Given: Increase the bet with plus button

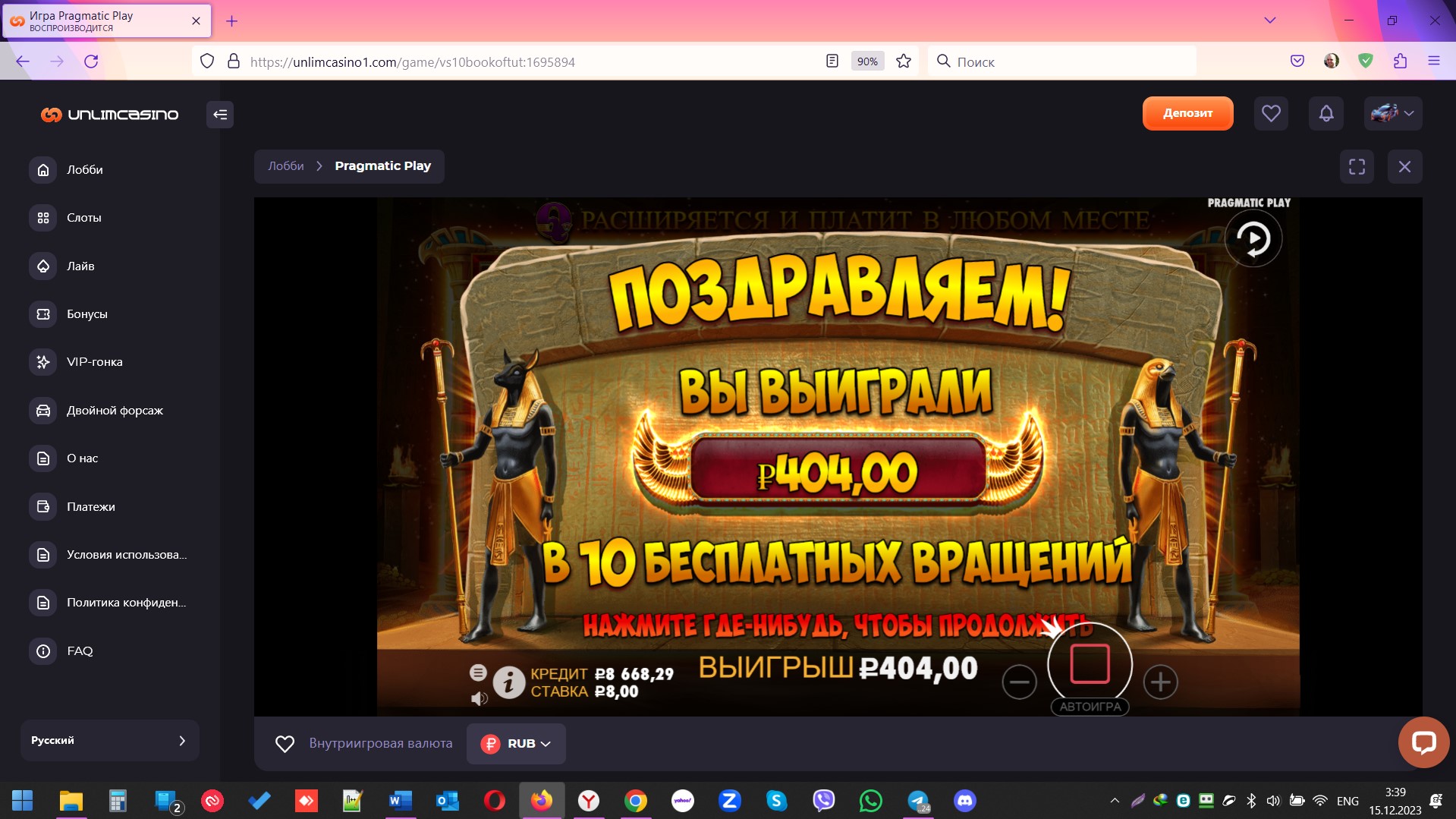Looking at the screenshot, I should pos(1160,682).
